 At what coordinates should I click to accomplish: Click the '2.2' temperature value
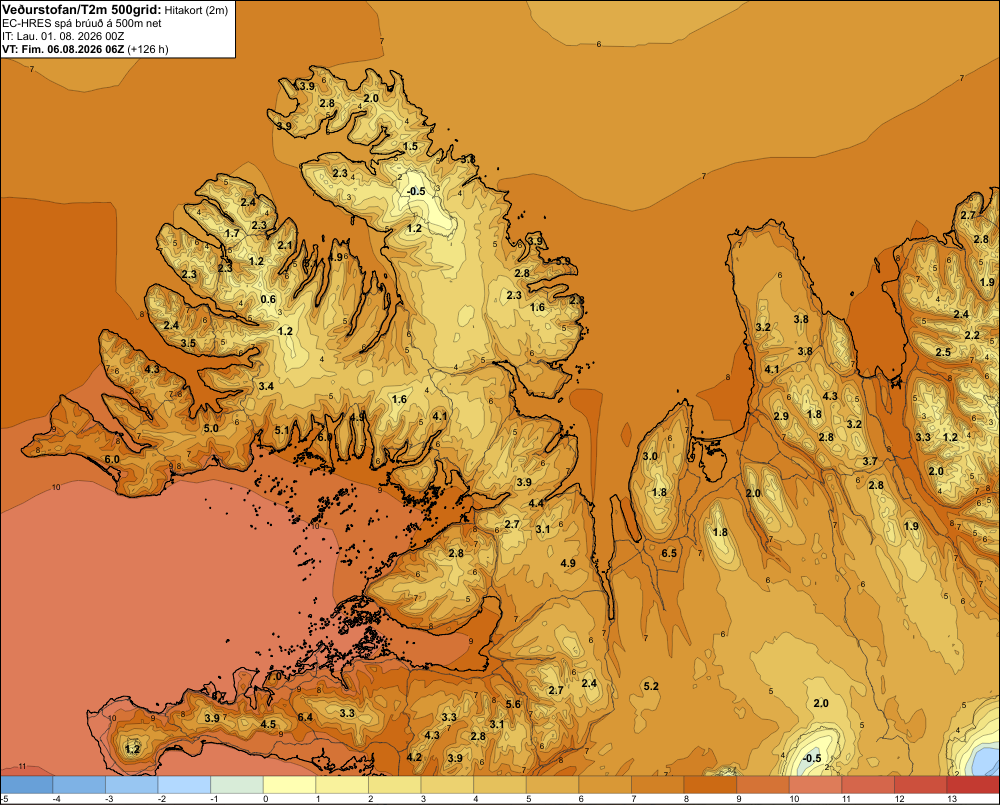[972, 335]
